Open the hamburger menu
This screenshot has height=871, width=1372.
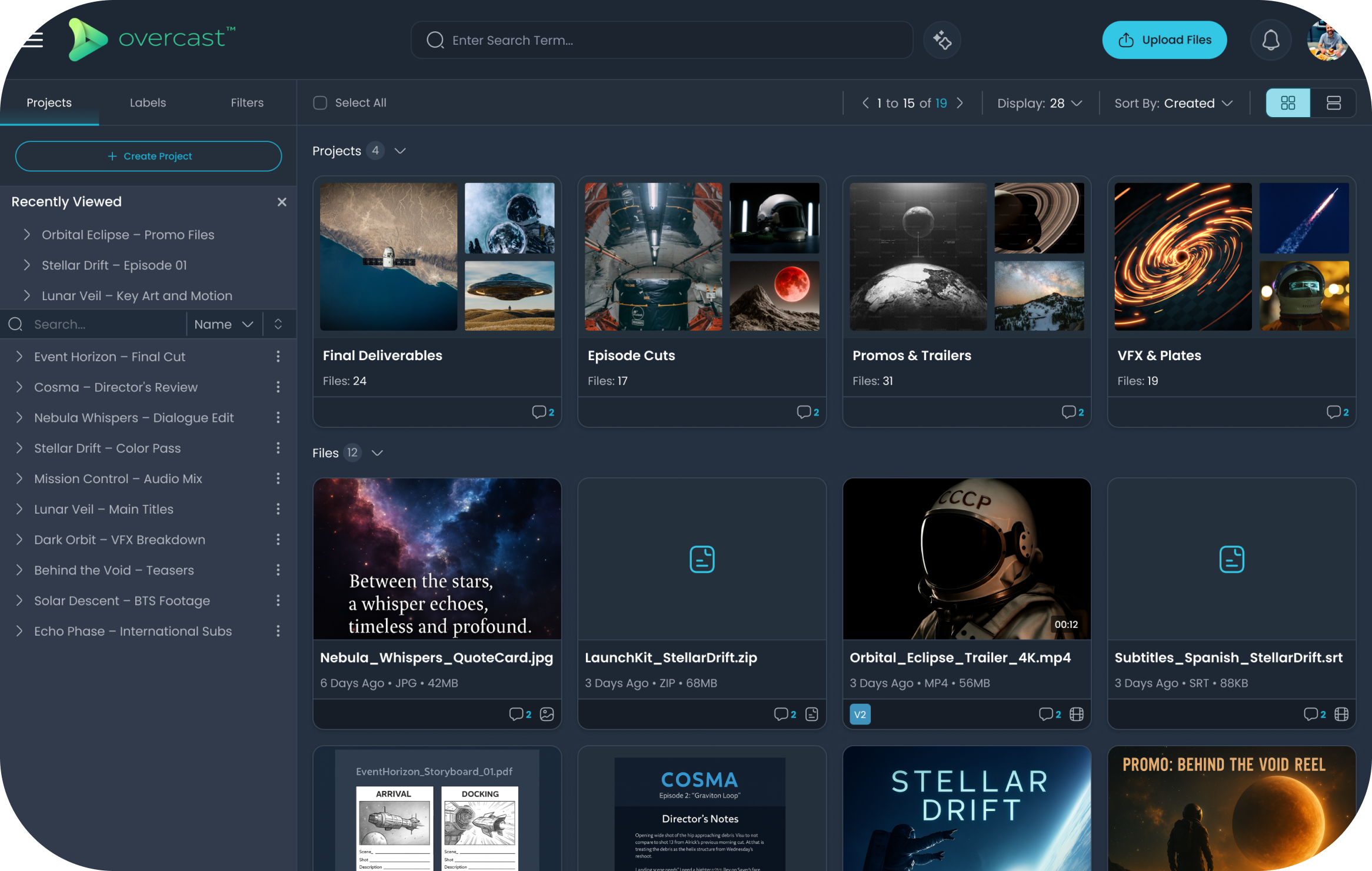(x=33, y=40)
